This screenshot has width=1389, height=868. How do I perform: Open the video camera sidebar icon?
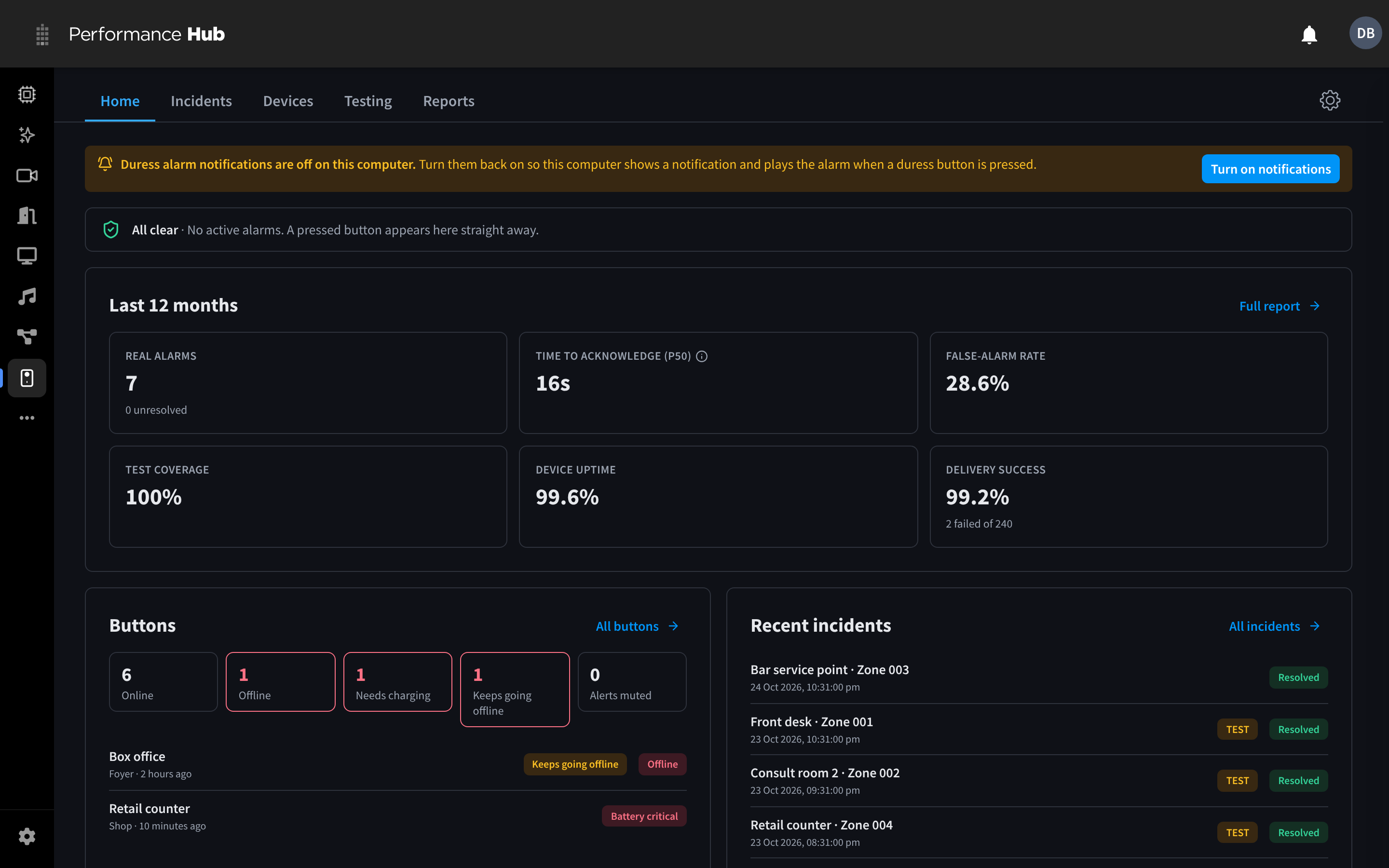click(27, 176)
